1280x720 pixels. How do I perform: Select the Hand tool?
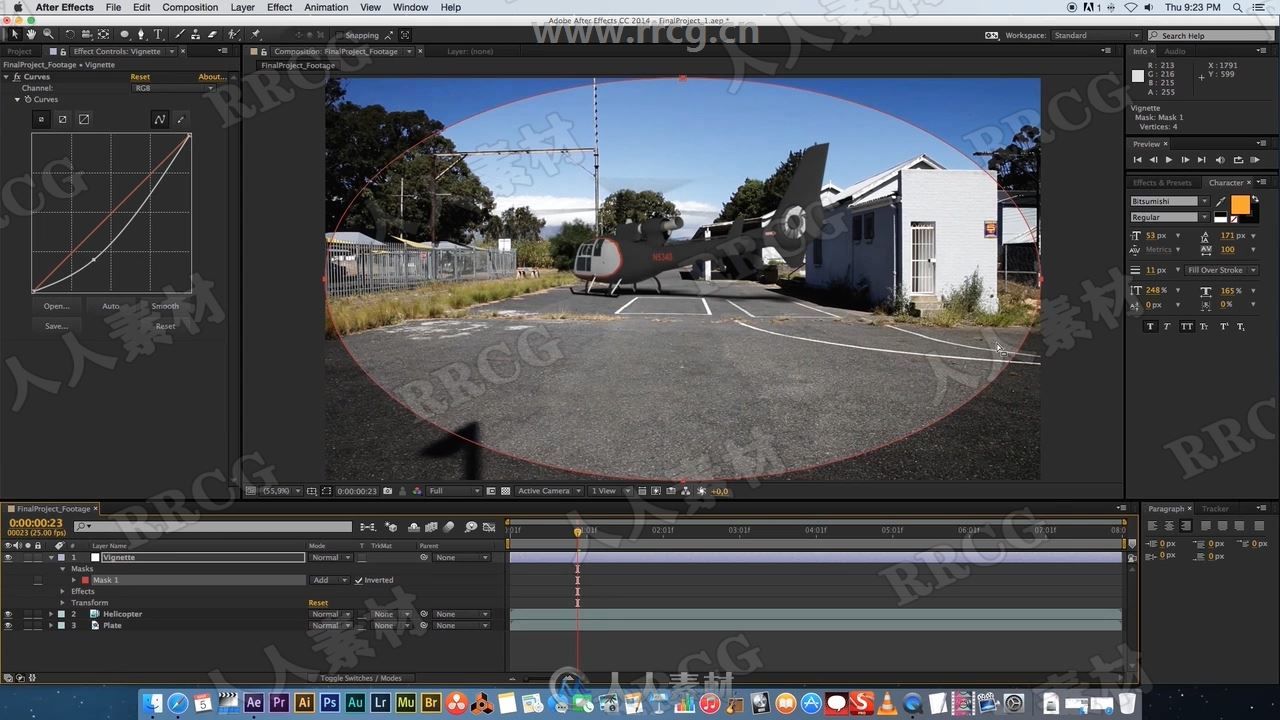(x=31, y=34)
